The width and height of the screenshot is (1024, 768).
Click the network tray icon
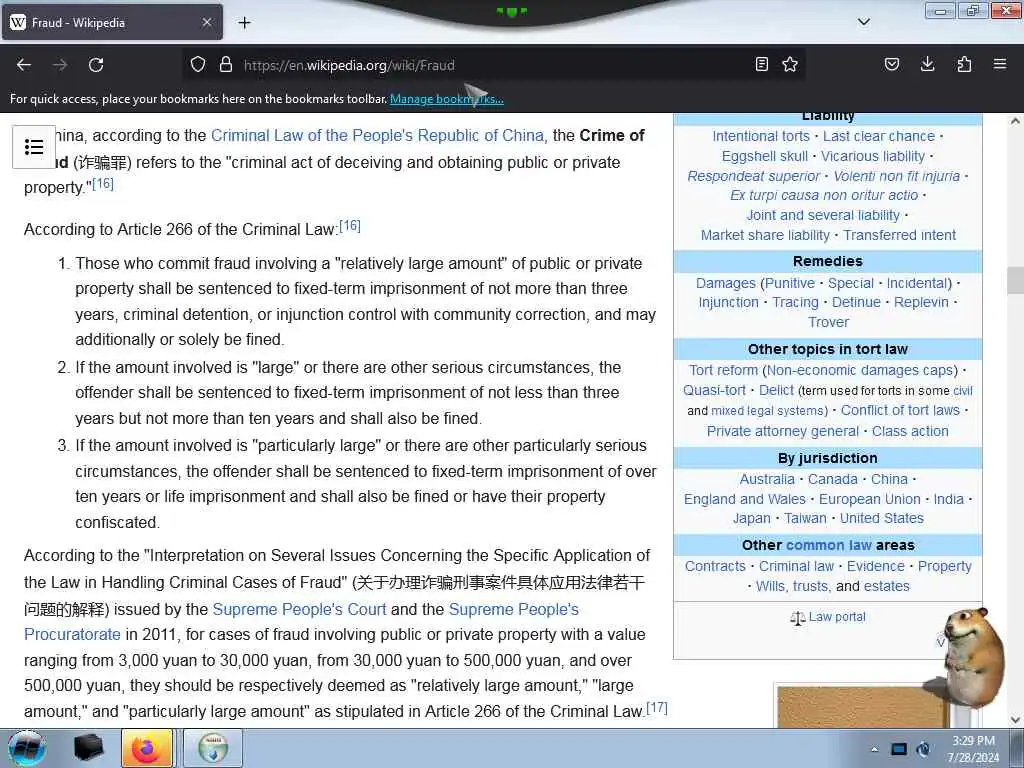pos(899,749)
